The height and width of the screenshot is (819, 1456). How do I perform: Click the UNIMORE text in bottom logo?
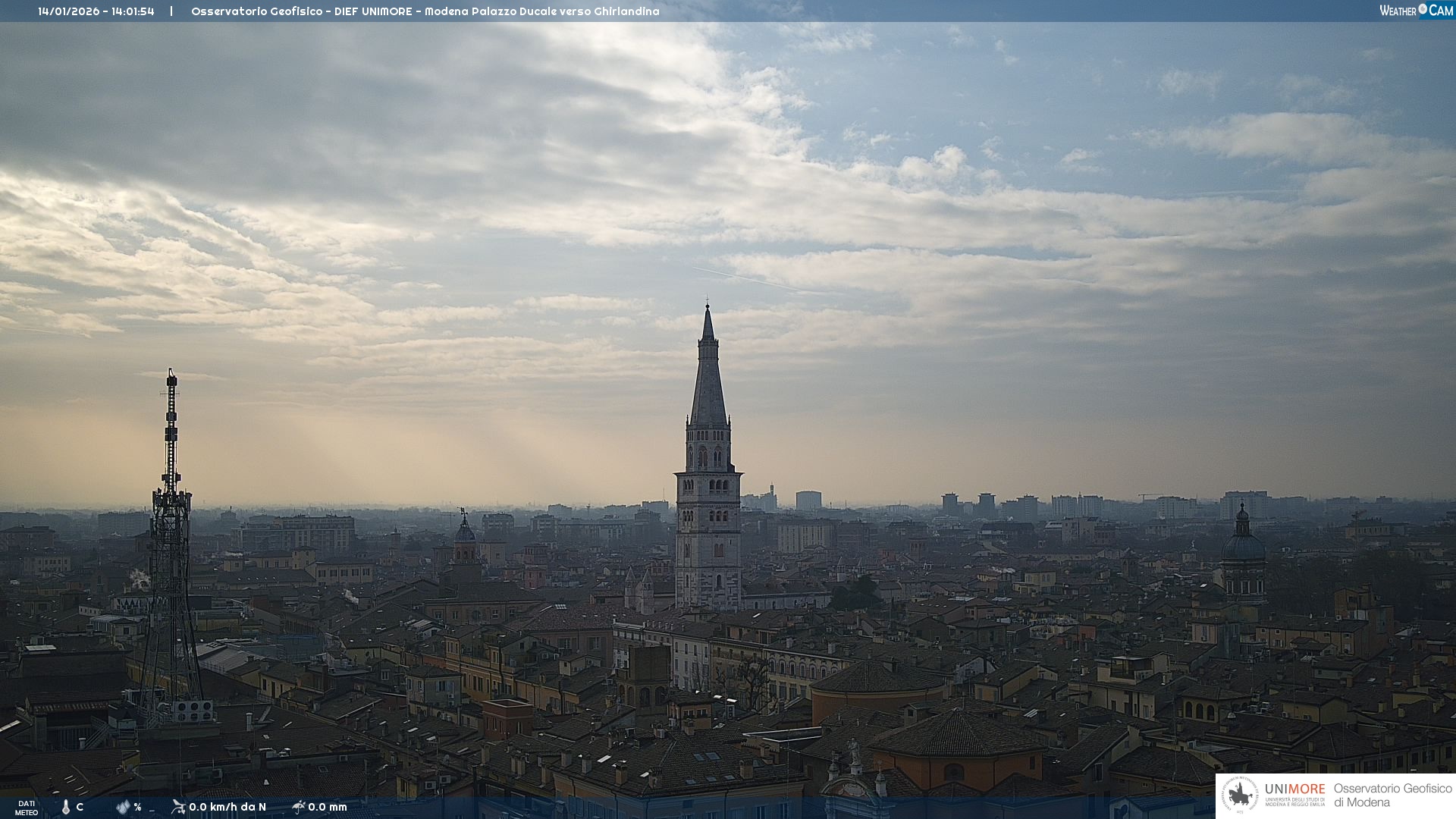click(1294, 789)
